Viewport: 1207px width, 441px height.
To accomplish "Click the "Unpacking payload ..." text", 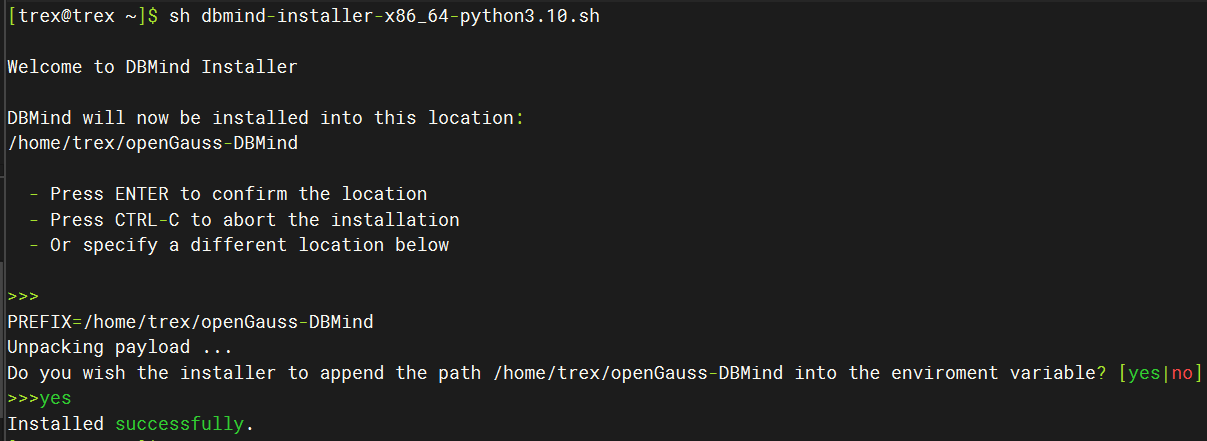I will pyautogui.click(x=120, y=347).
